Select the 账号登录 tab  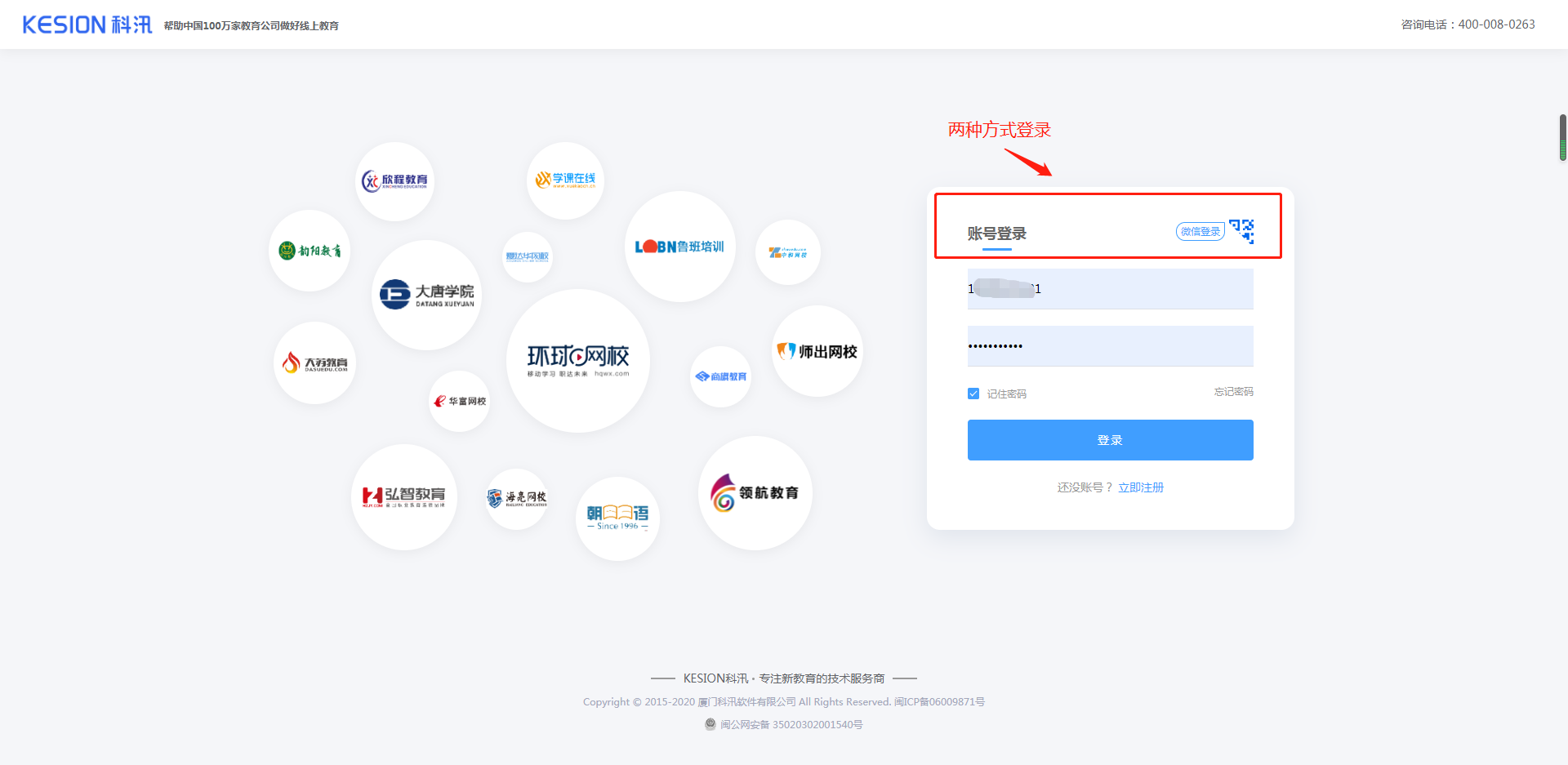pyautogui.click(x=996, y=234)
